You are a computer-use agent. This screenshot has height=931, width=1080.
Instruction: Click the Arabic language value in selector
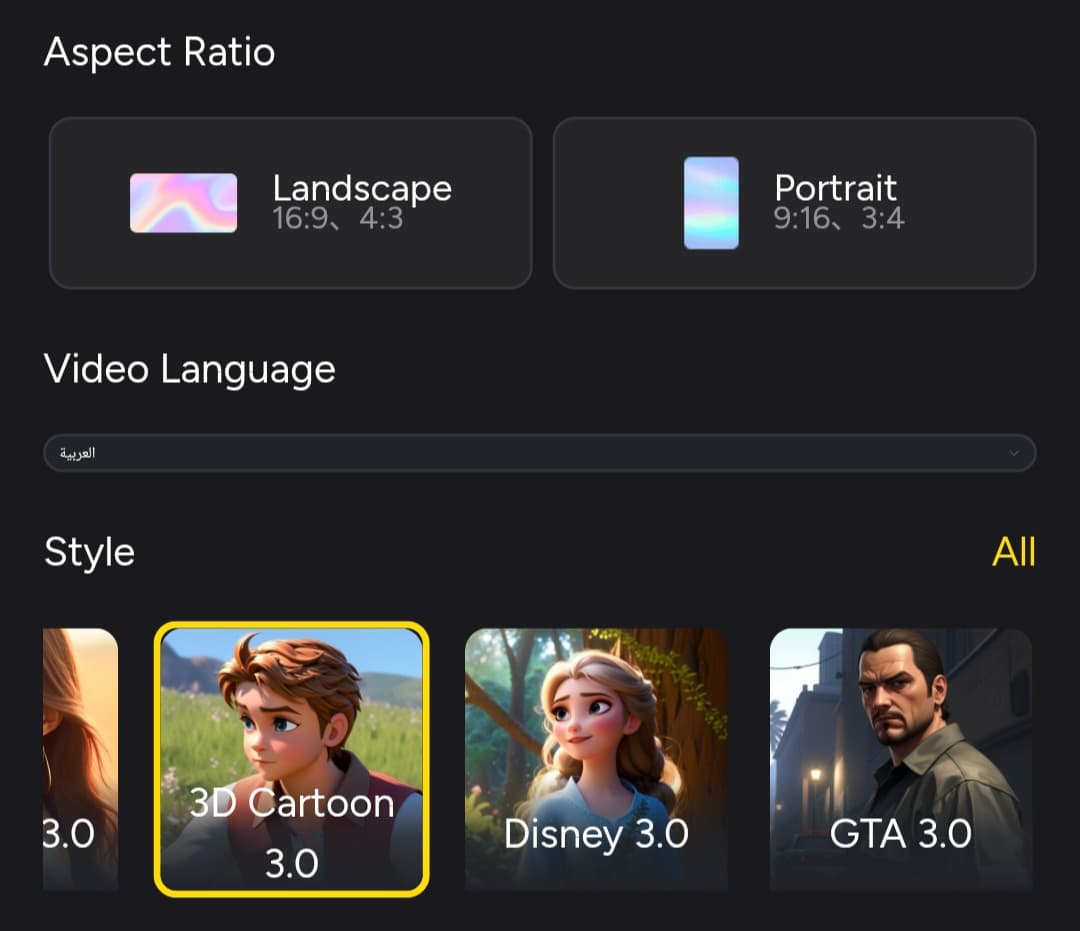point(78,453)
